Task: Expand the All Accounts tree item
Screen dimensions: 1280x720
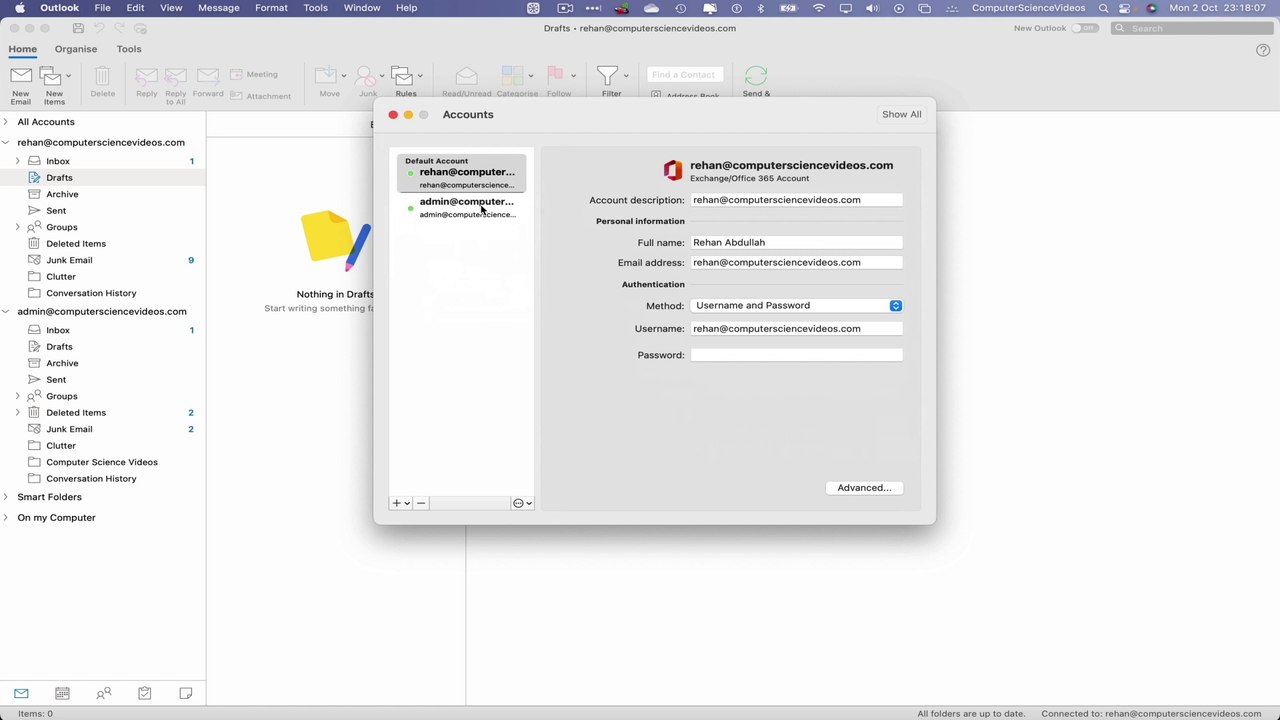Action: [x=6, y=122]
